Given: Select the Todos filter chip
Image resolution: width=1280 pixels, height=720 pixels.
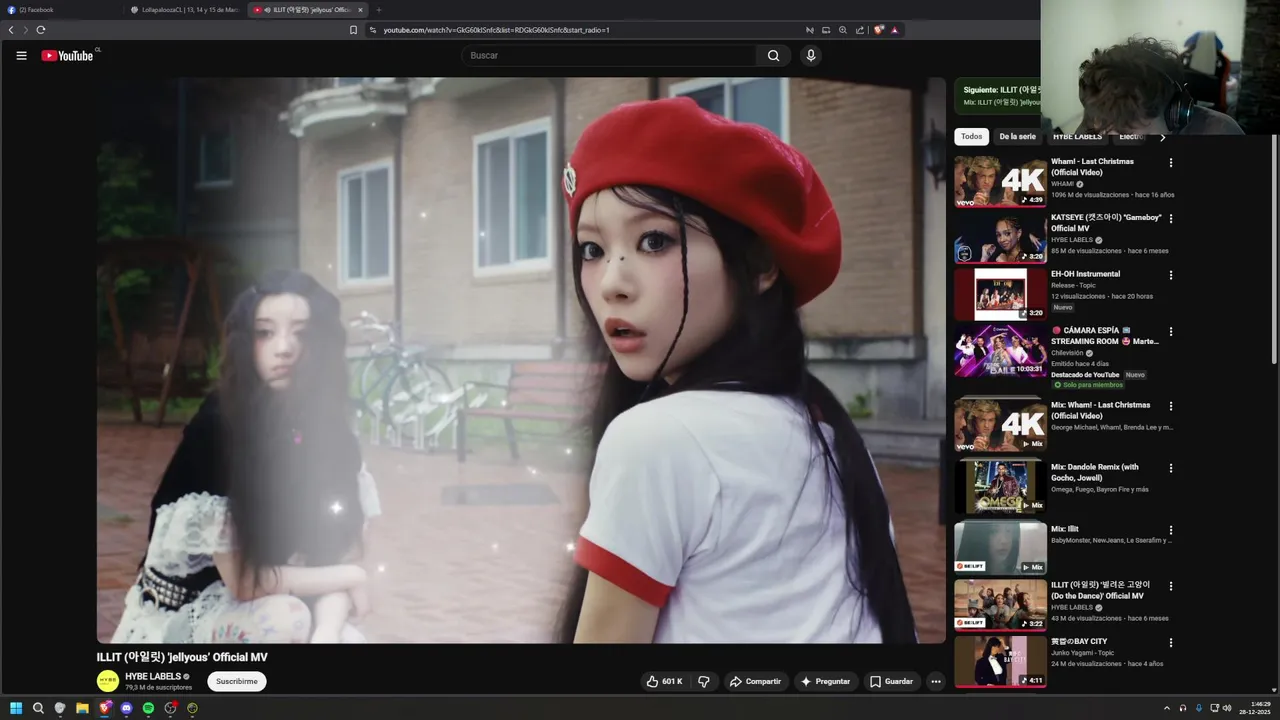Looking at the screenshot, I should click(972, 137).
